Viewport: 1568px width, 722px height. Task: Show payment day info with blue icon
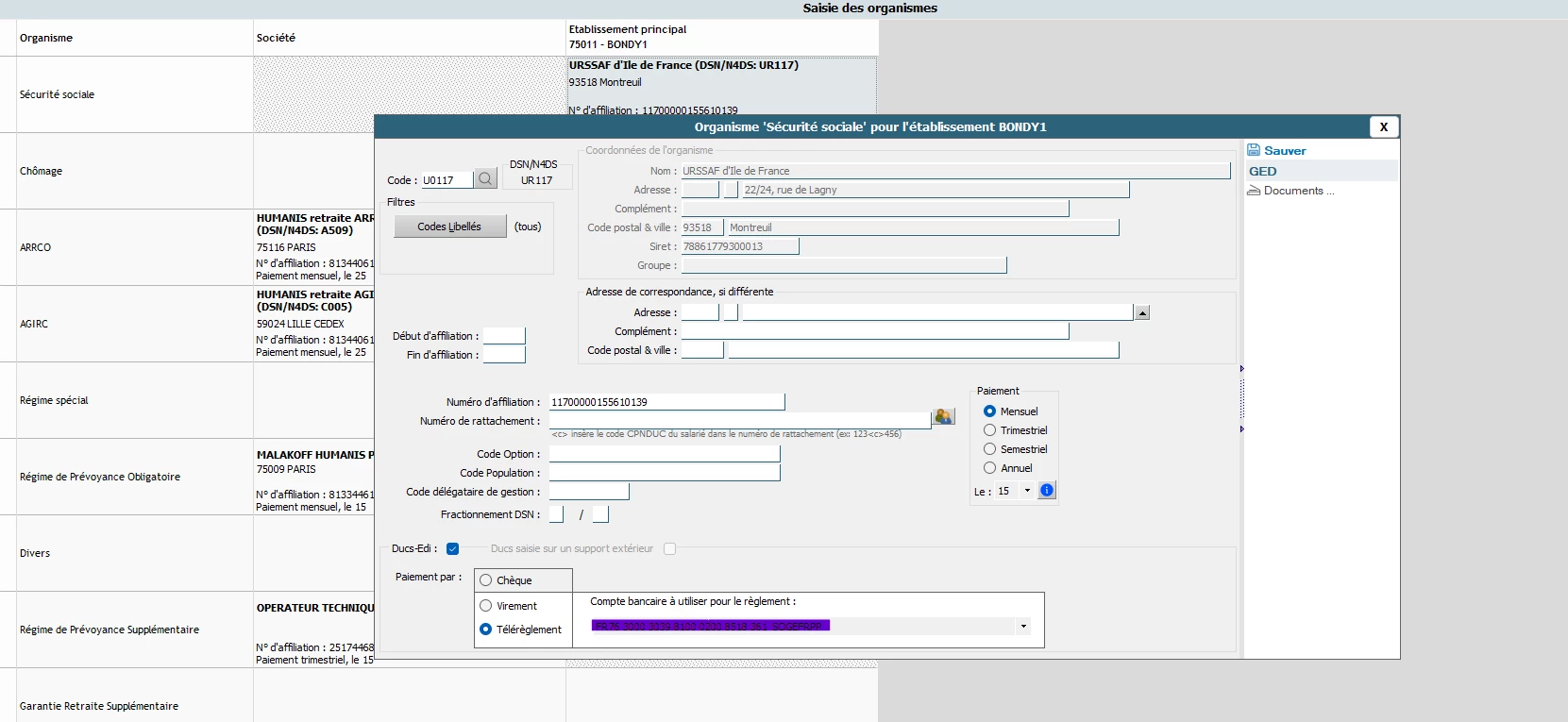tap(1047, 491)
